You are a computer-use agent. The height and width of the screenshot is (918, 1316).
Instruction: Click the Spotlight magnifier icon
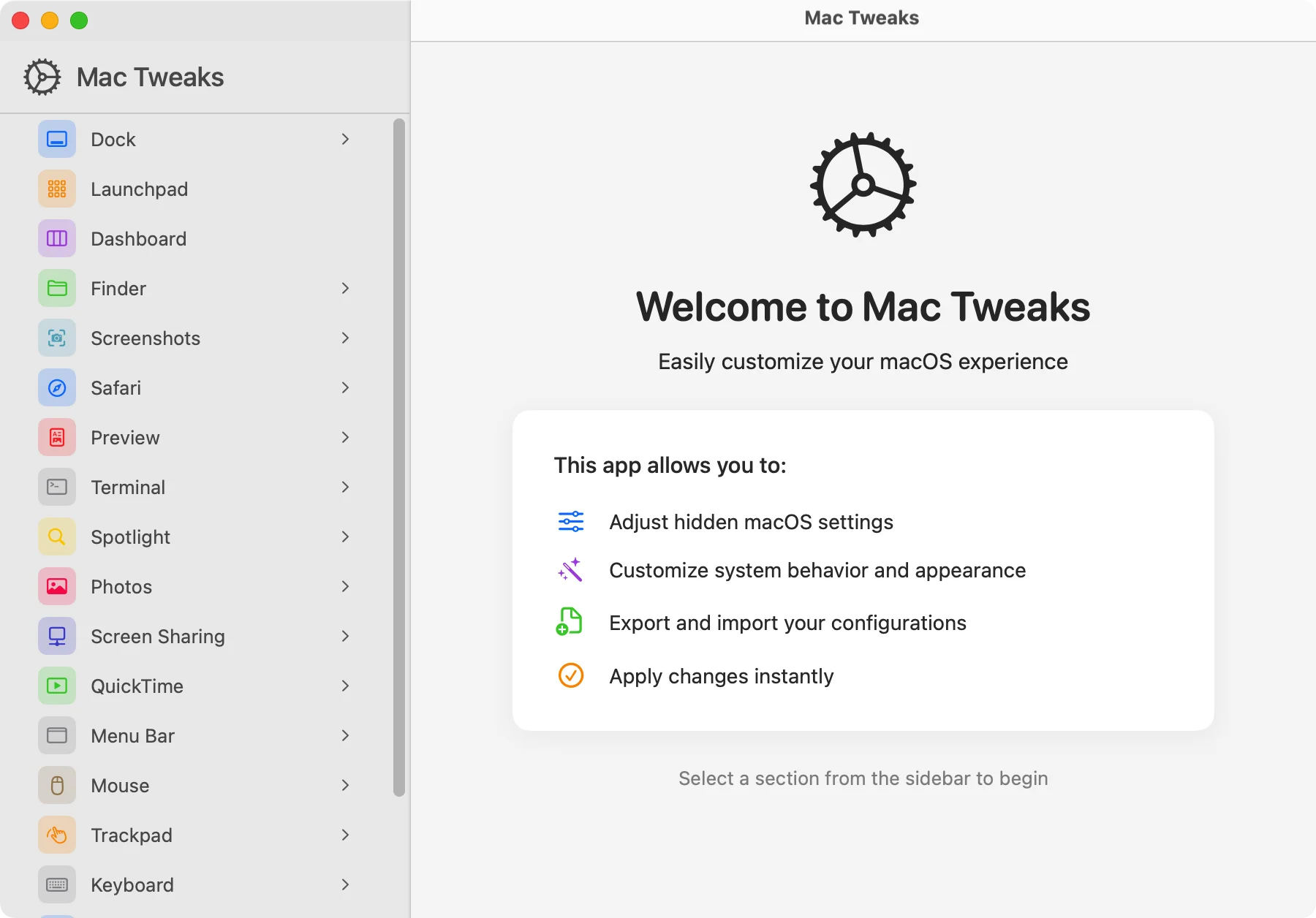pos(57,536)
